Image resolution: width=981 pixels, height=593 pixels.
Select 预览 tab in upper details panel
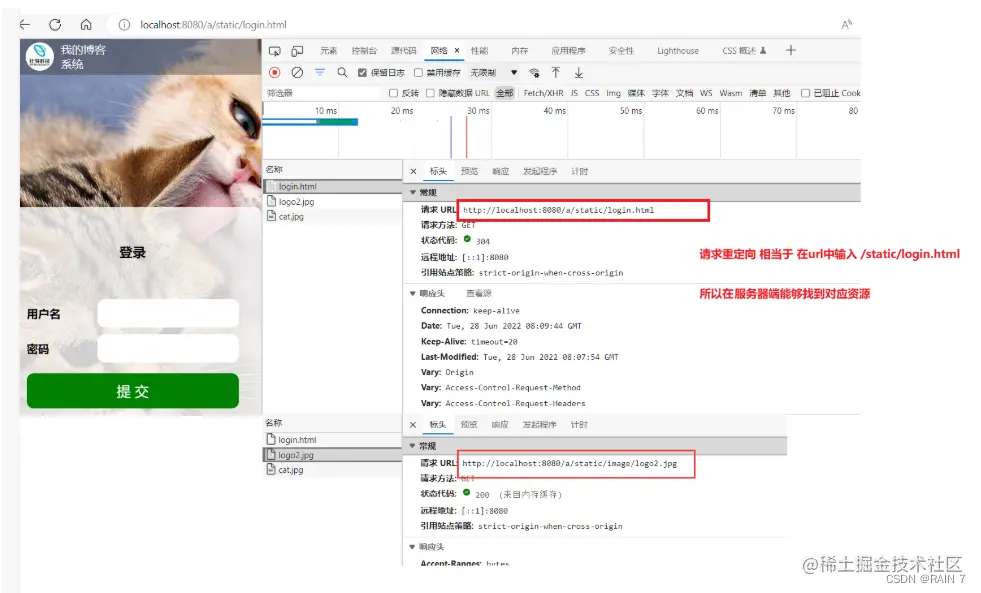469,171
